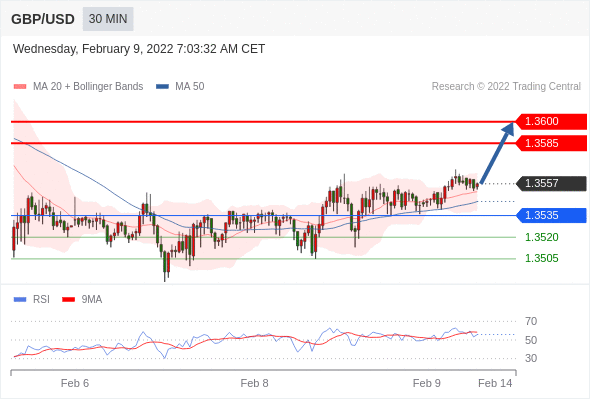Click the 1.3520 support level value
Screen dimensions: 590x400
(541, 237)
